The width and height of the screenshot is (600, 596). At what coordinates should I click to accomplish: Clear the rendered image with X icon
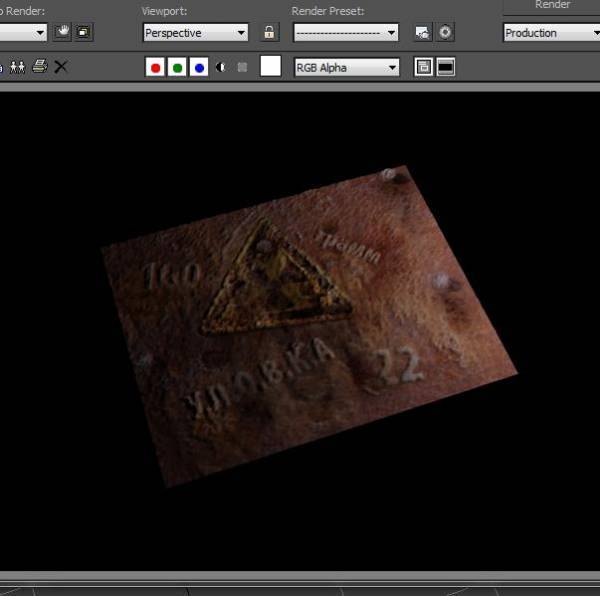[x=61, y=67]
